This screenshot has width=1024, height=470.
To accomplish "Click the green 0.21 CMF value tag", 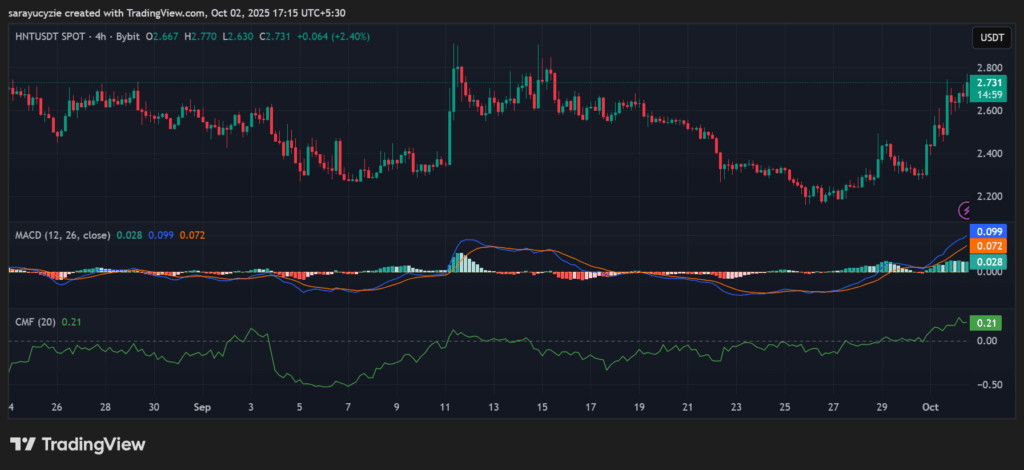I will point(987,323).
